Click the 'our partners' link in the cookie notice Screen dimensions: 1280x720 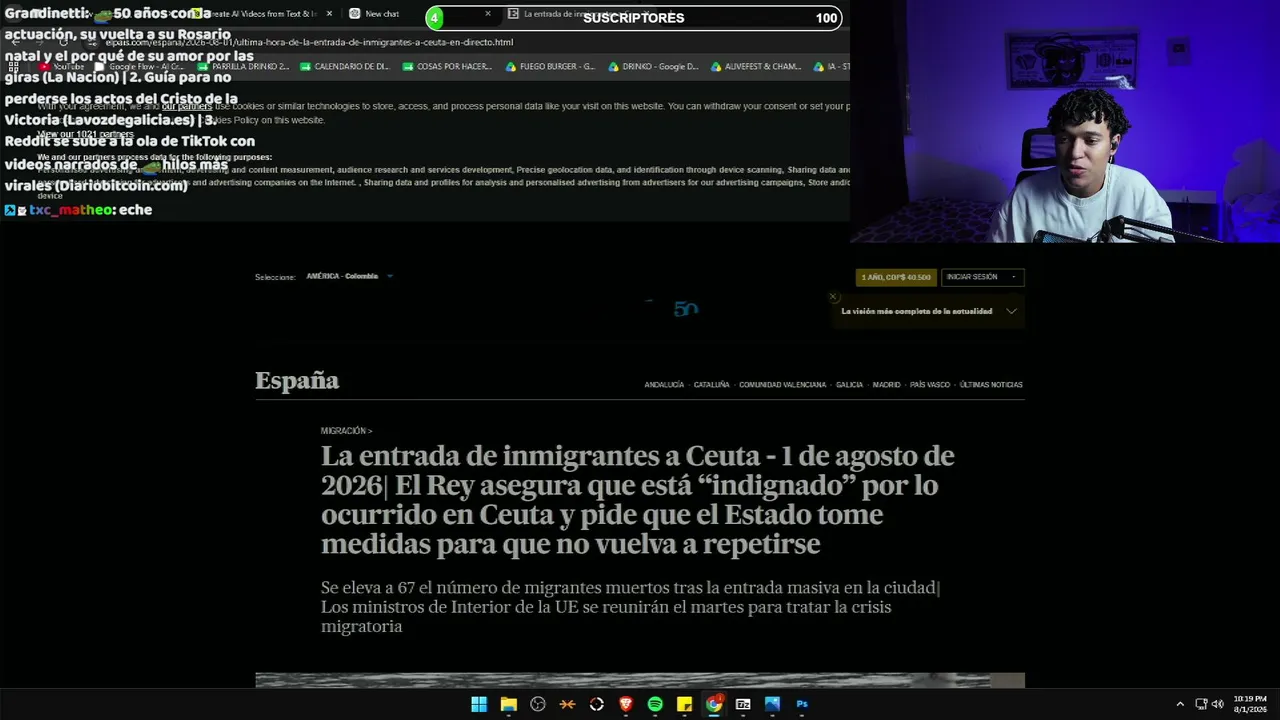(x=187, y=106)
